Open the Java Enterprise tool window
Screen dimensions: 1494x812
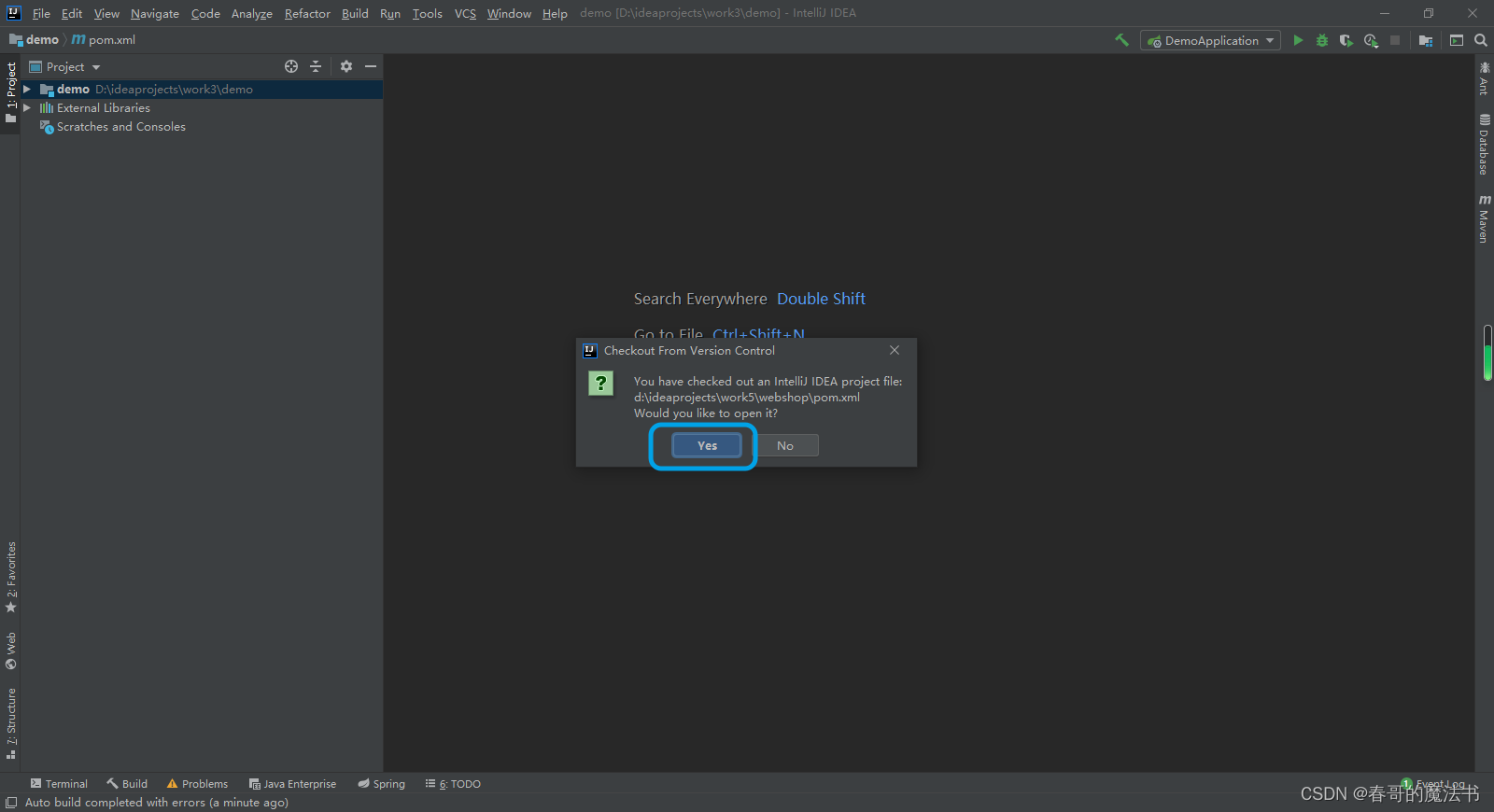point(292,784)
